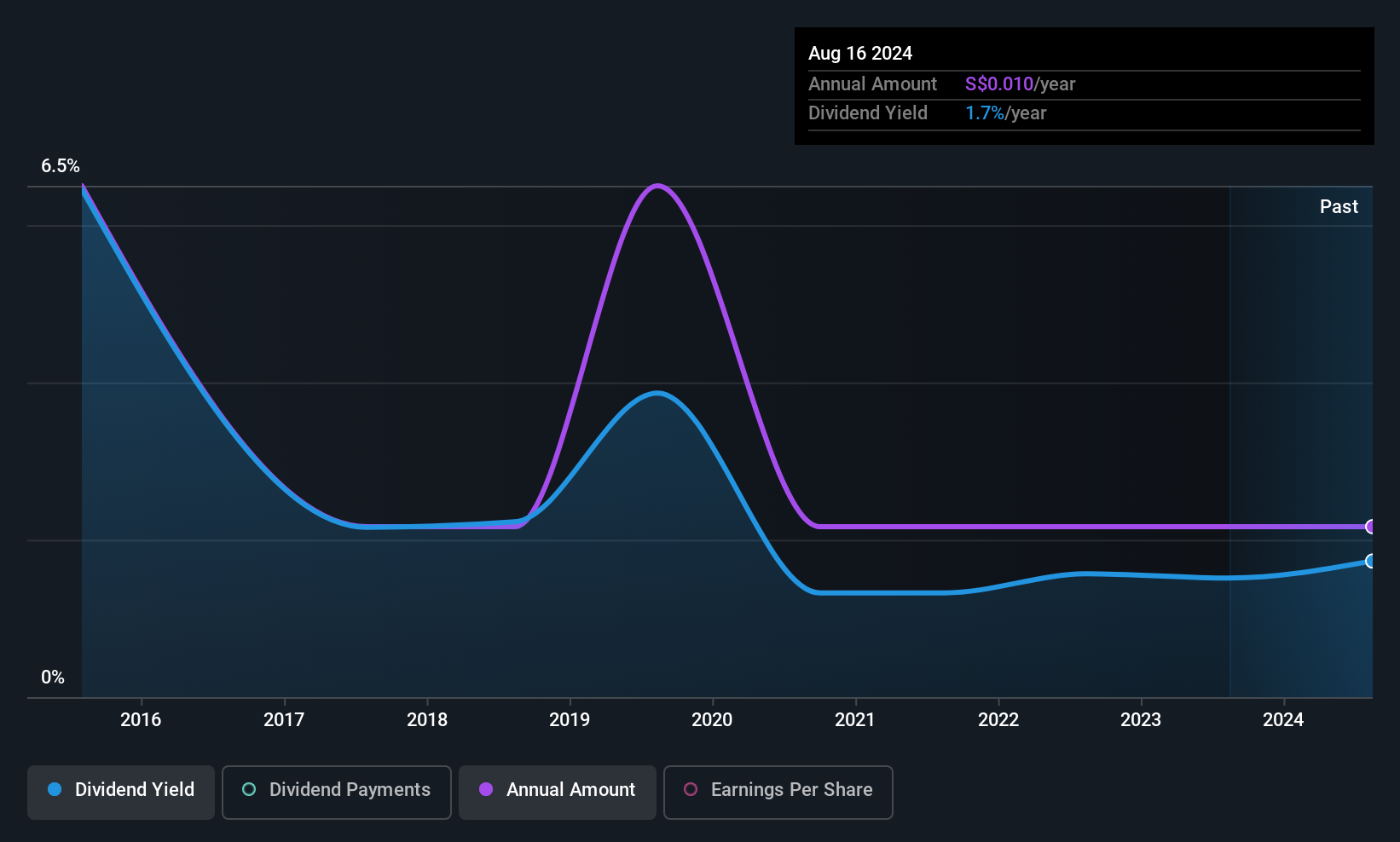
Task: Toggle the Annual Amount series
Action: [558, 792]
